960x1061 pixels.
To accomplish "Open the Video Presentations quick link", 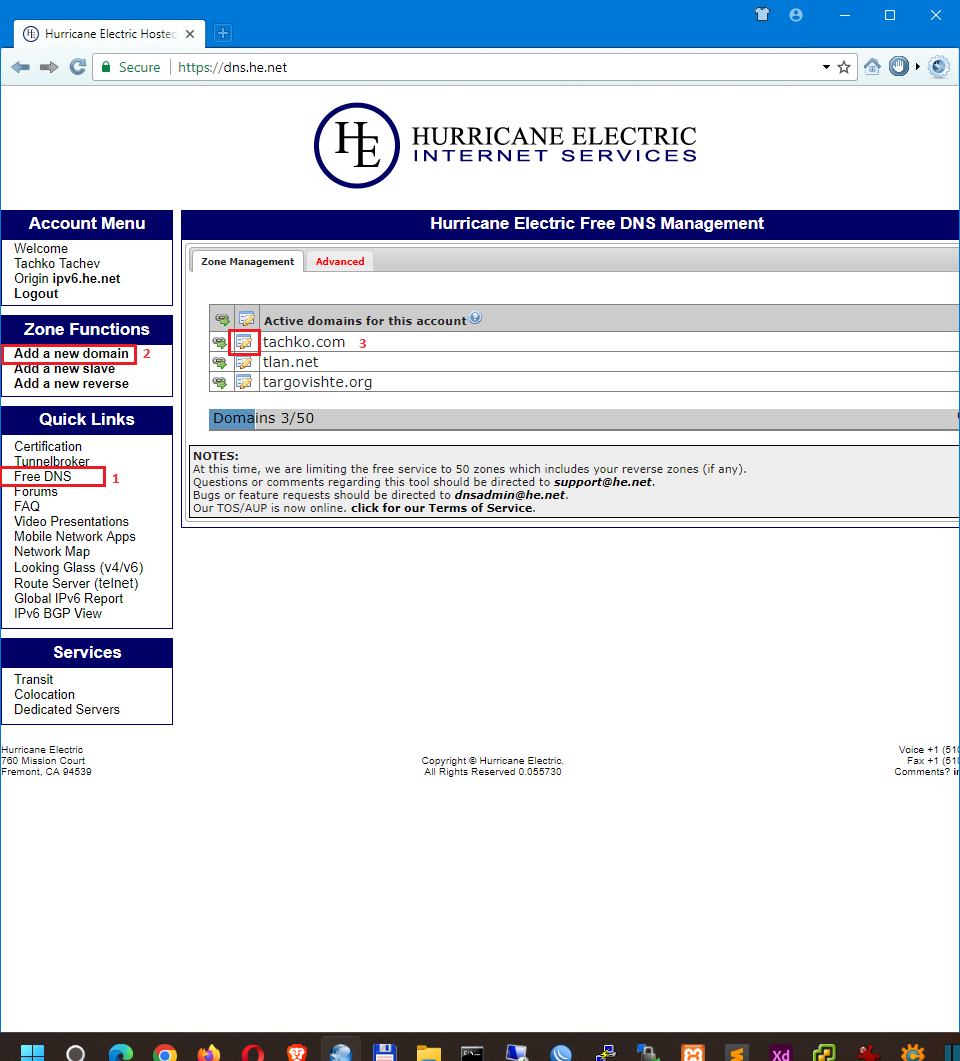I will click(x=71, y=522).
